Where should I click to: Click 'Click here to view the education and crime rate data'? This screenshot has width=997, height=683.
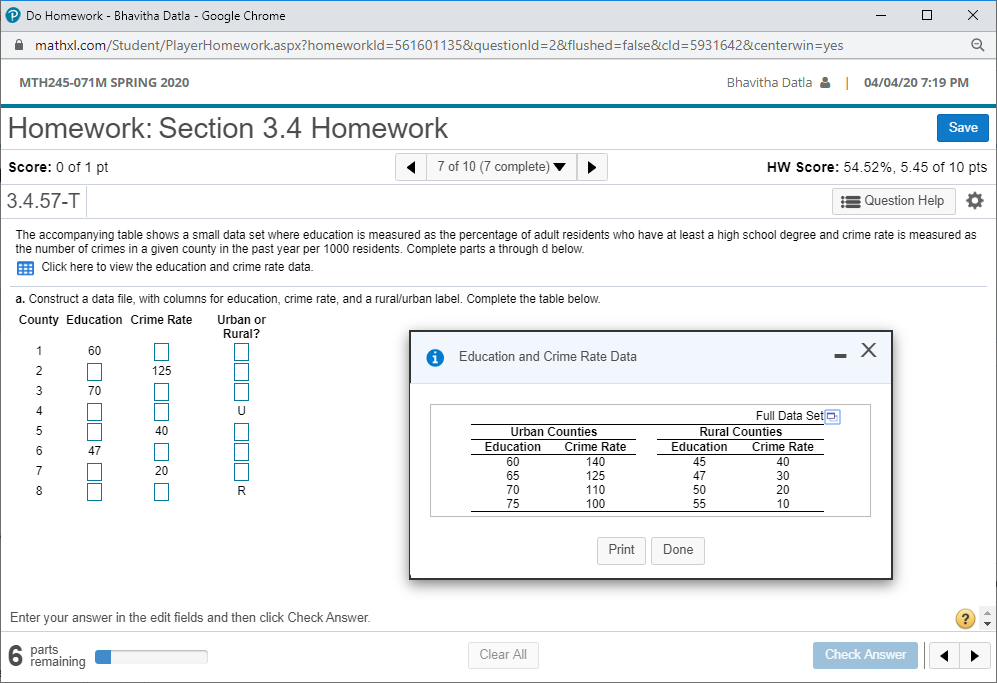177,267
